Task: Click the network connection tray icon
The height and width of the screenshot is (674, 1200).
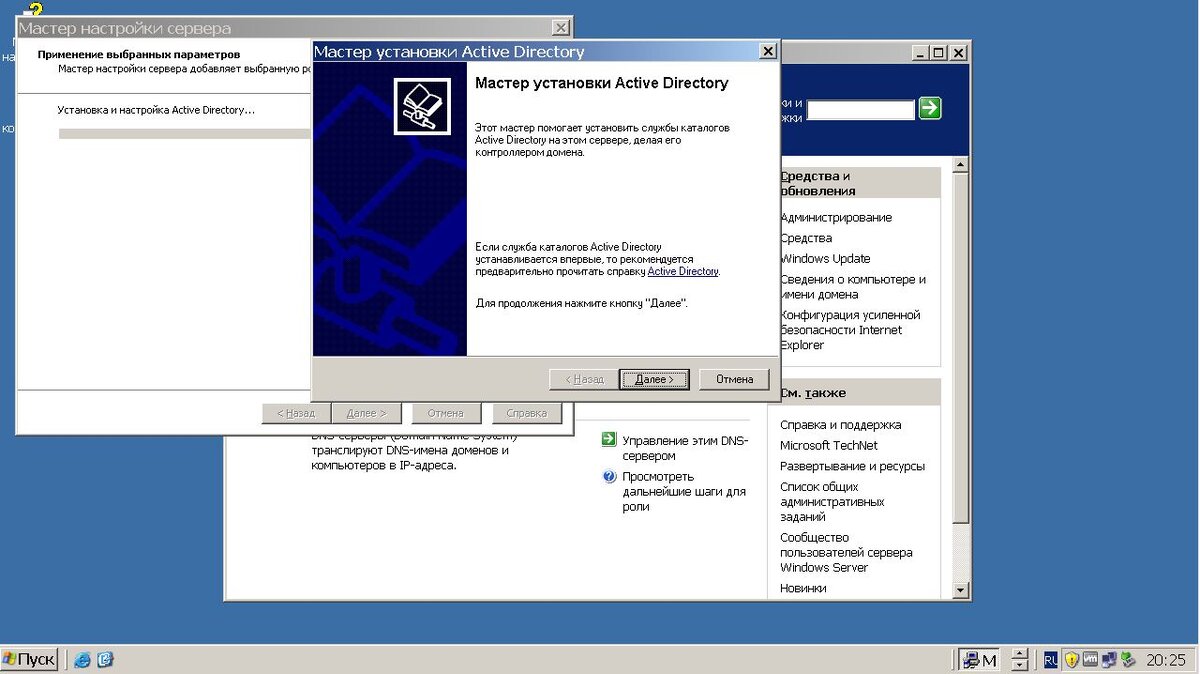Action: click(x=1109, y=660)
